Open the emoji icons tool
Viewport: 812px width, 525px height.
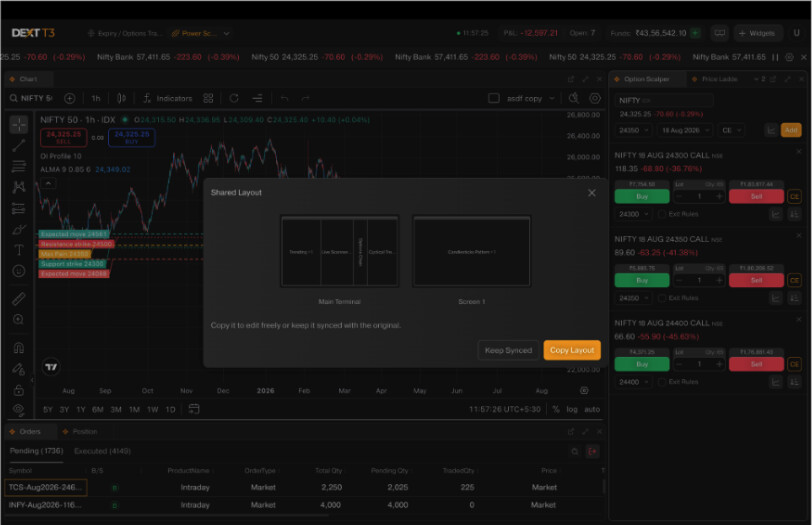pos(19,271)
